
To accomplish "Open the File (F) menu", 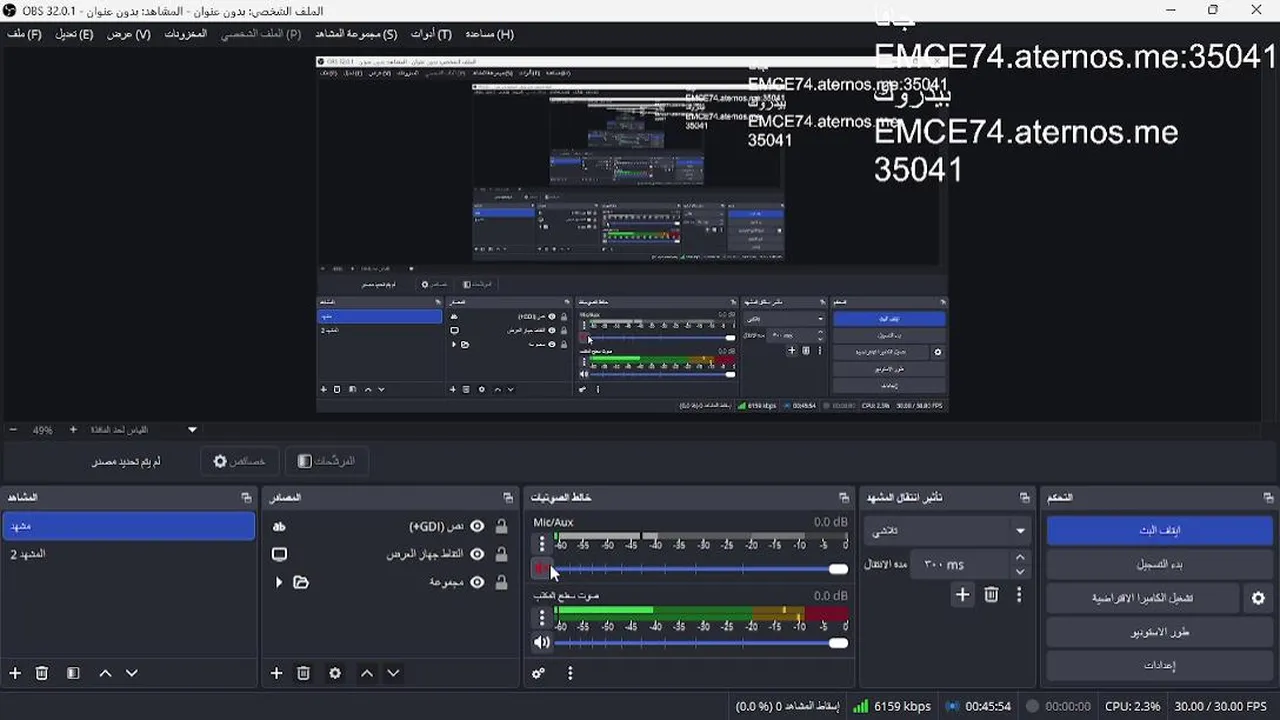I will (x=24, y=34).
